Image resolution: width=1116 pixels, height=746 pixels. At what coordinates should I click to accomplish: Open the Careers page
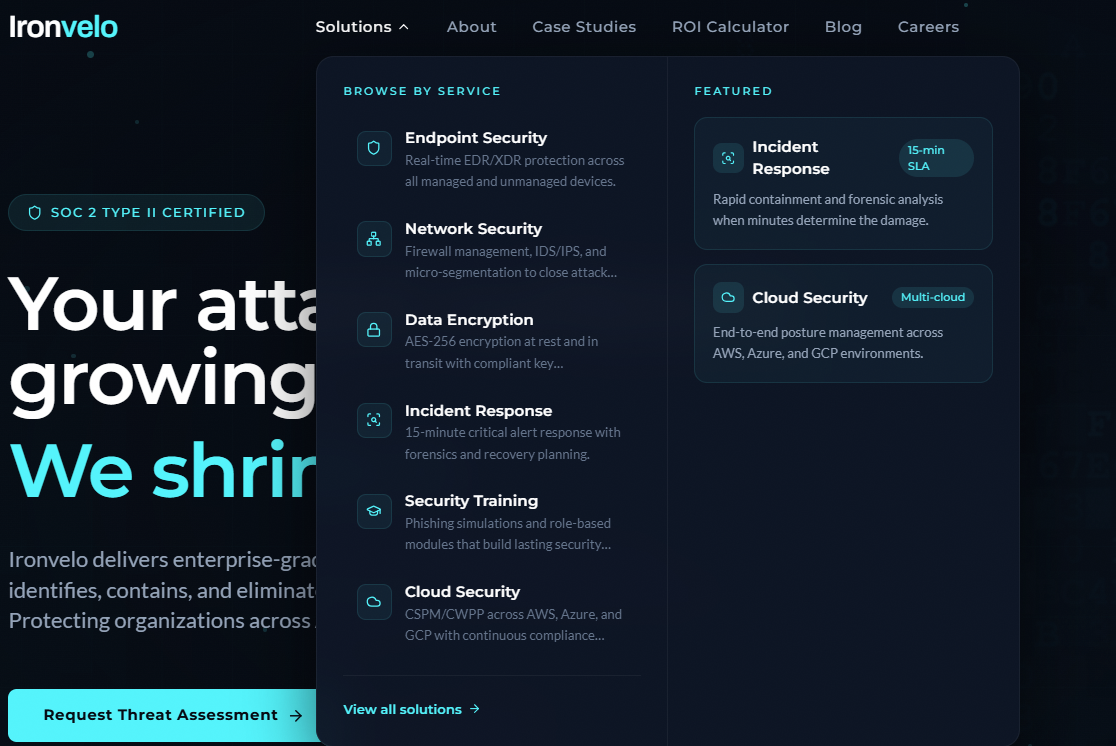(928, 27)
